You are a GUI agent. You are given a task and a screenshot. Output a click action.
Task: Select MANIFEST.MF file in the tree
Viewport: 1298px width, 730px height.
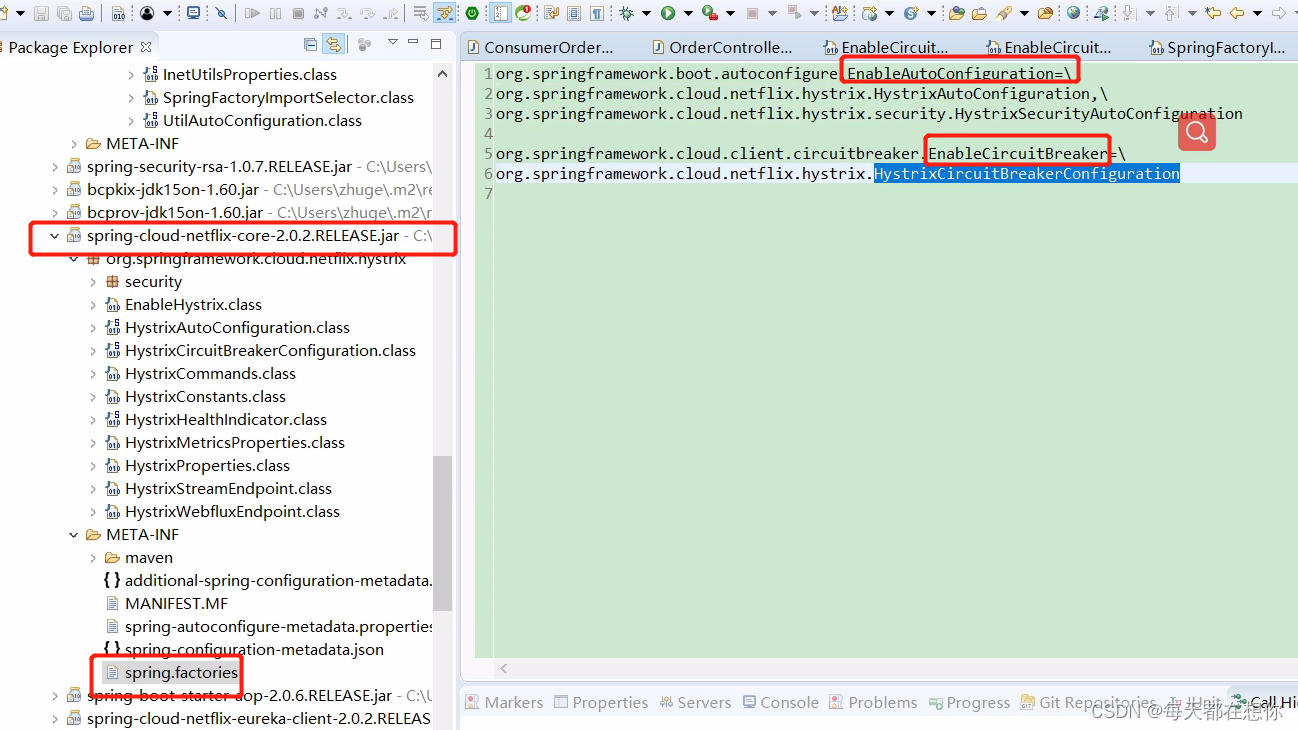176,604
